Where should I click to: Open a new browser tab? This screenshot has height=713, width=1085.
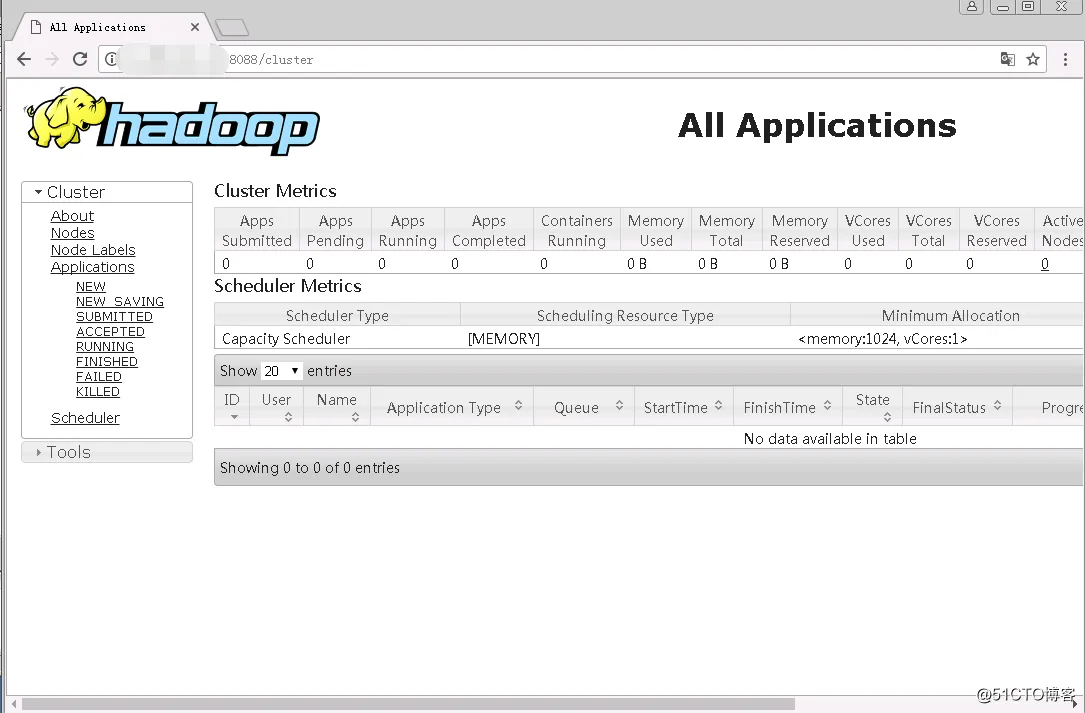point(231,28)
